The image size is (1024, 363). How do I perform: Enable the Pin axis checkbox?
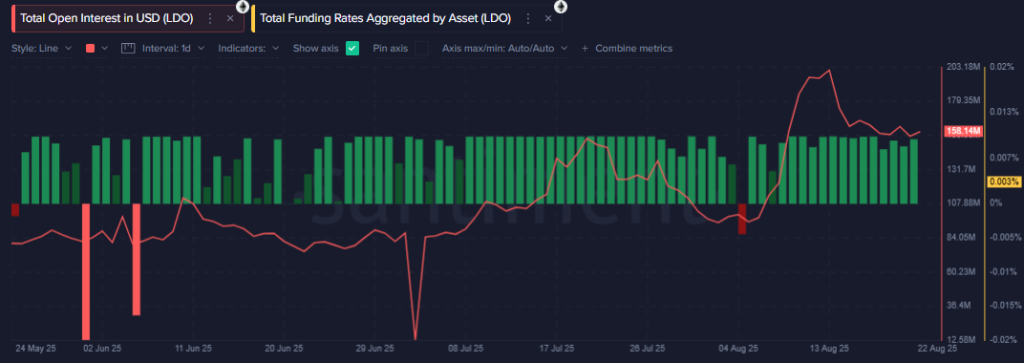(423, 48)
